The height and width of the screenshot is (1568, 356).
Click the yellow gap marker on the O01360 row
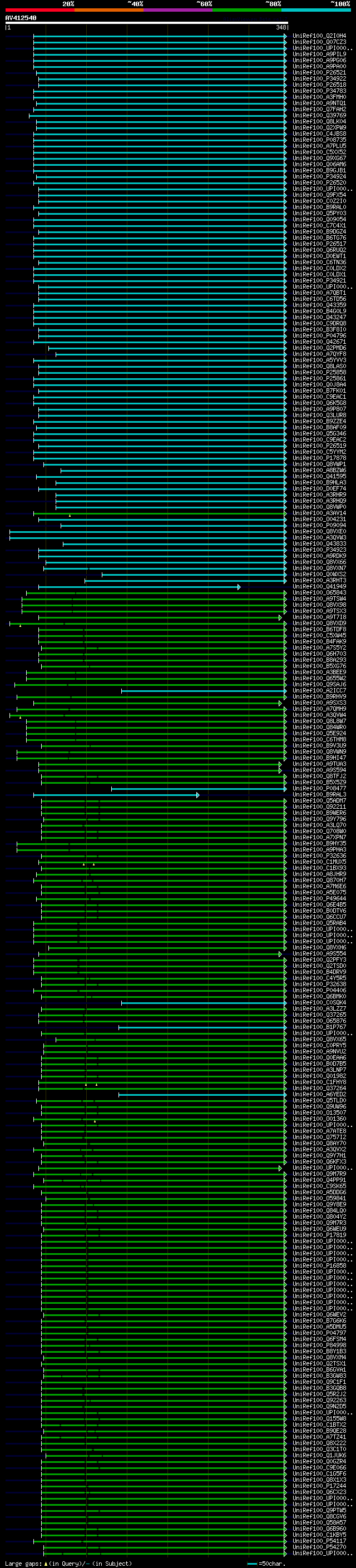tap(95, 1121)
